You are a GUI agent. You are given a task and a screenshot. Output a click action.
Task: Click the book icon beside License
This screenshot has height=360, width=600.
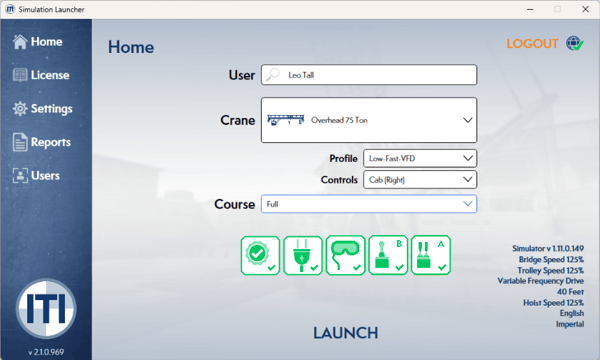click(20, 75)
